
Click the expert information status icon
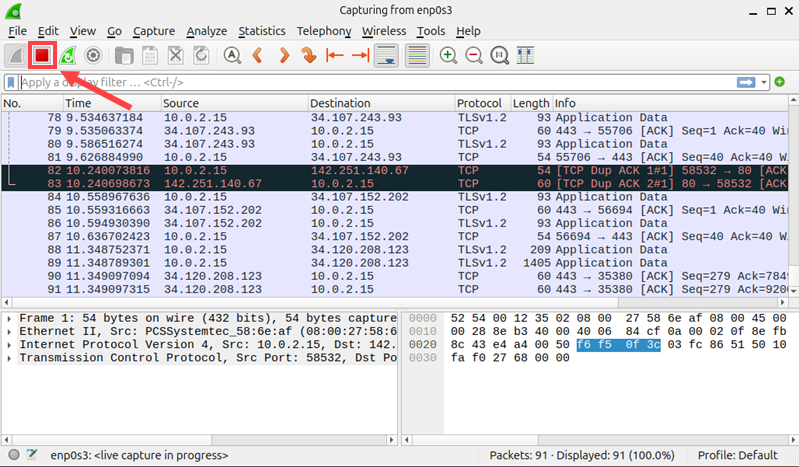(x=14, y=455)
